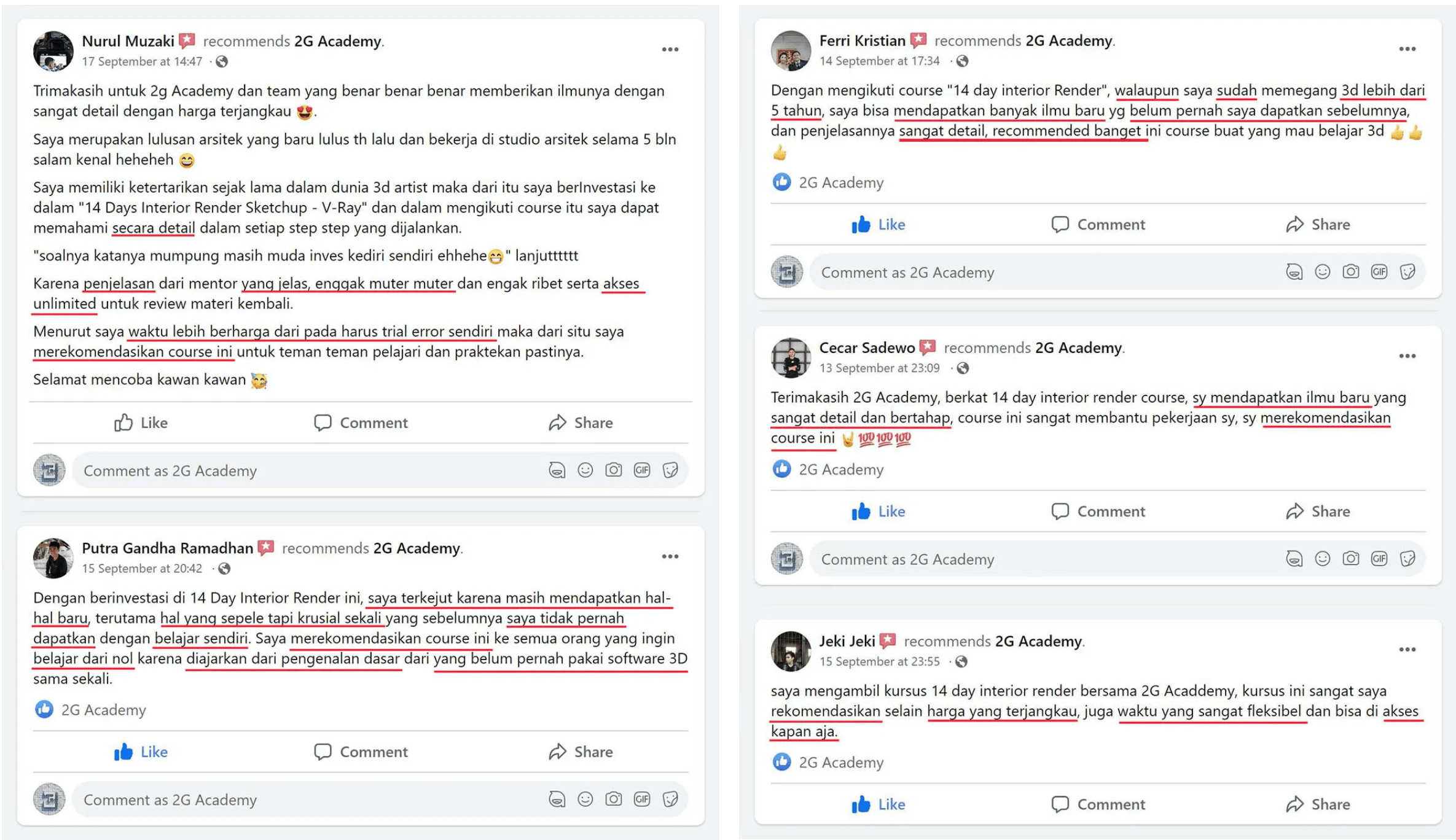Click the camera icon in Cecar Sadewo's comment box

pyautogui.click(x=1350, y=558)
